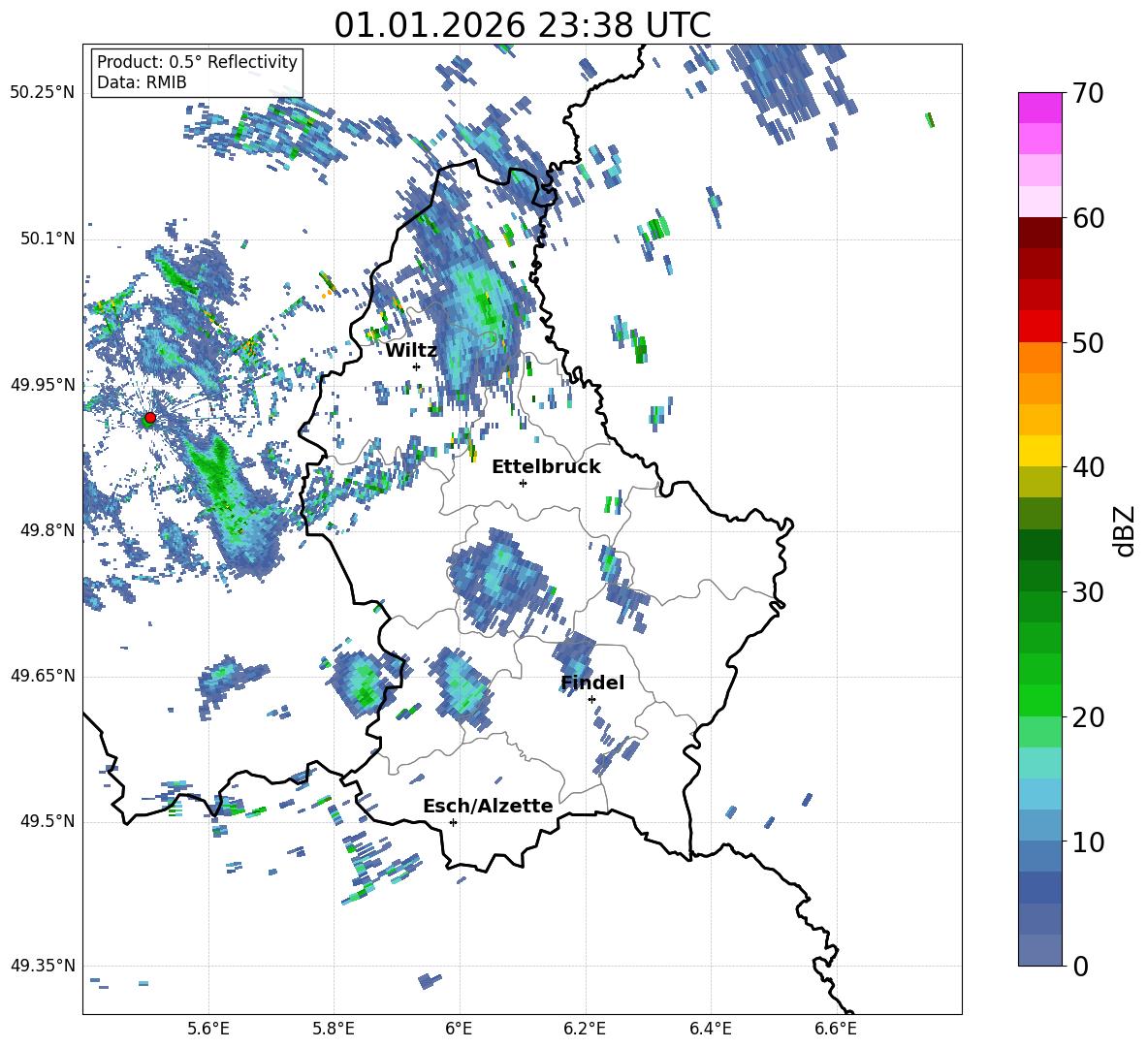Click the colorbar tick label 60
This screenshot has width=1148, height=1048.
pyautogui.click(x=1088, y=218)
